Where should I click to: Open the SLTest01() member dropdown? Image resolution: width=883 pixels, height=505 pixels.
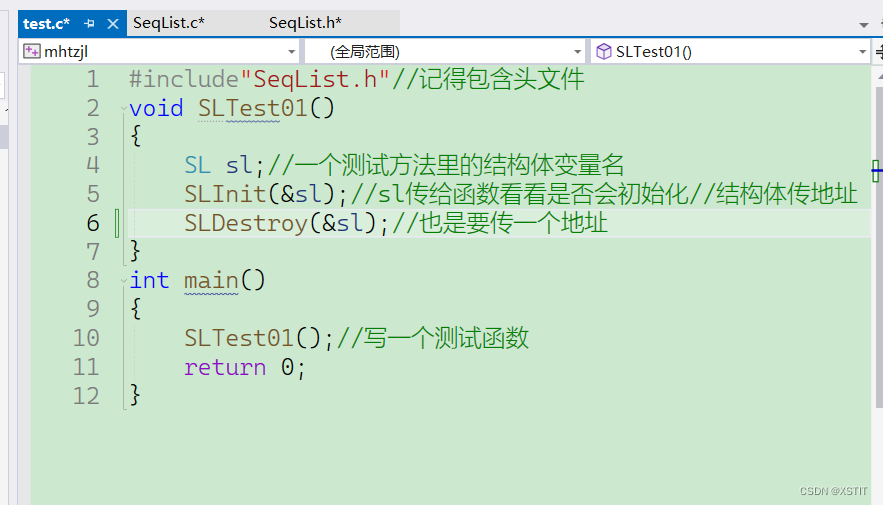coord(862,52)
